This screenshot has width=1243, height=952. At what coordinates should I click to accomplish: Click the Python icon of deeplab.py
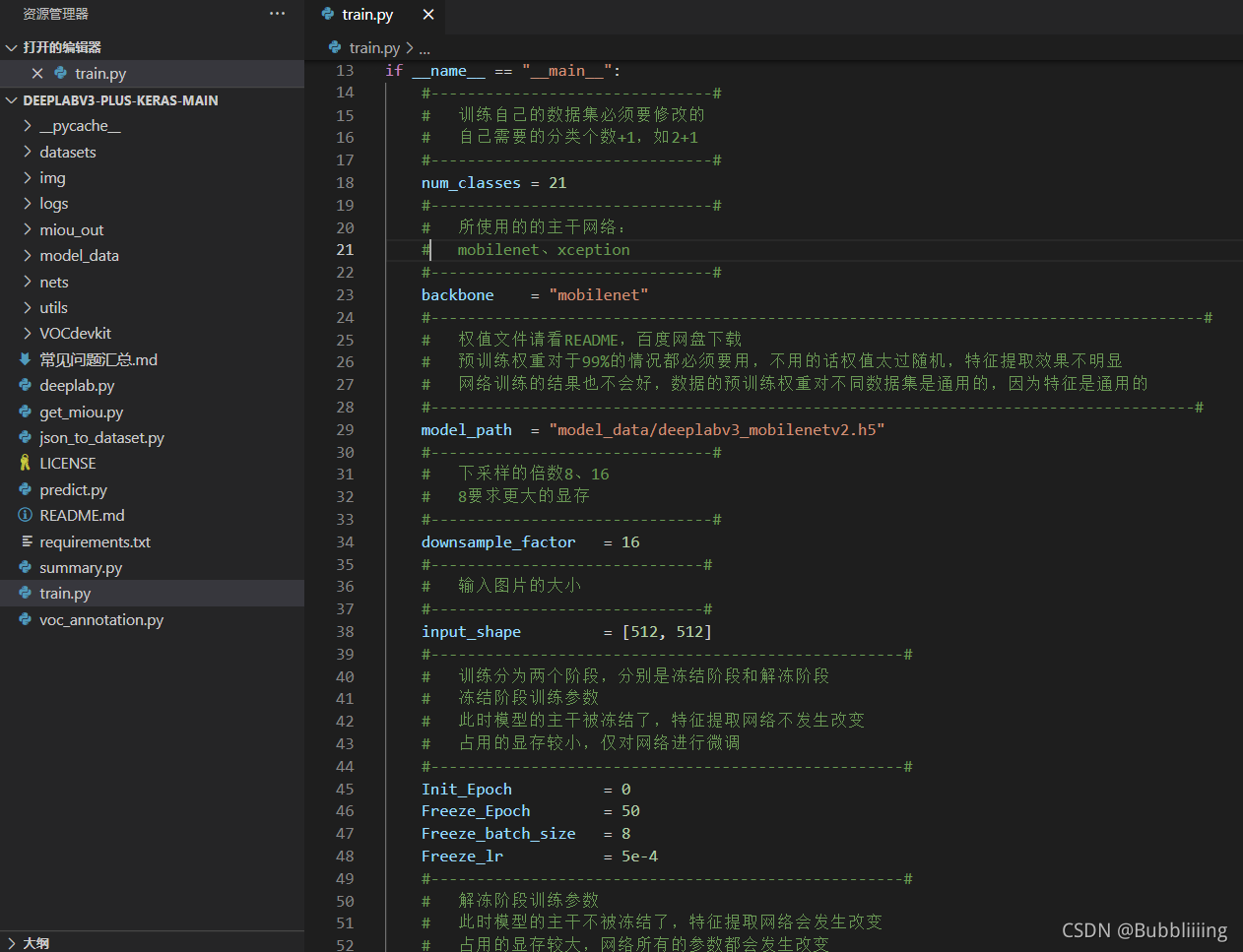(x=26, y=386)
